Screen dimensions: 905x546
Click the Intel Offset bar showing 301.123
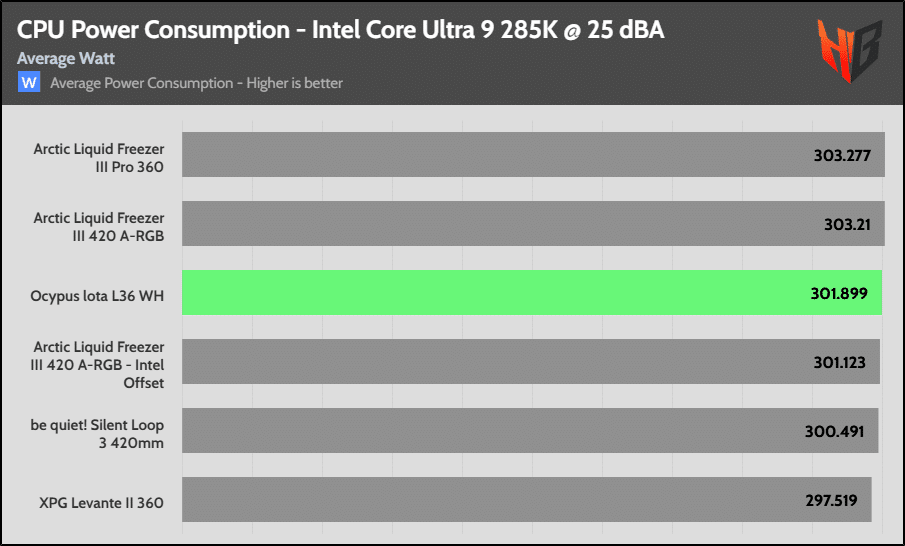coord(531,362)
